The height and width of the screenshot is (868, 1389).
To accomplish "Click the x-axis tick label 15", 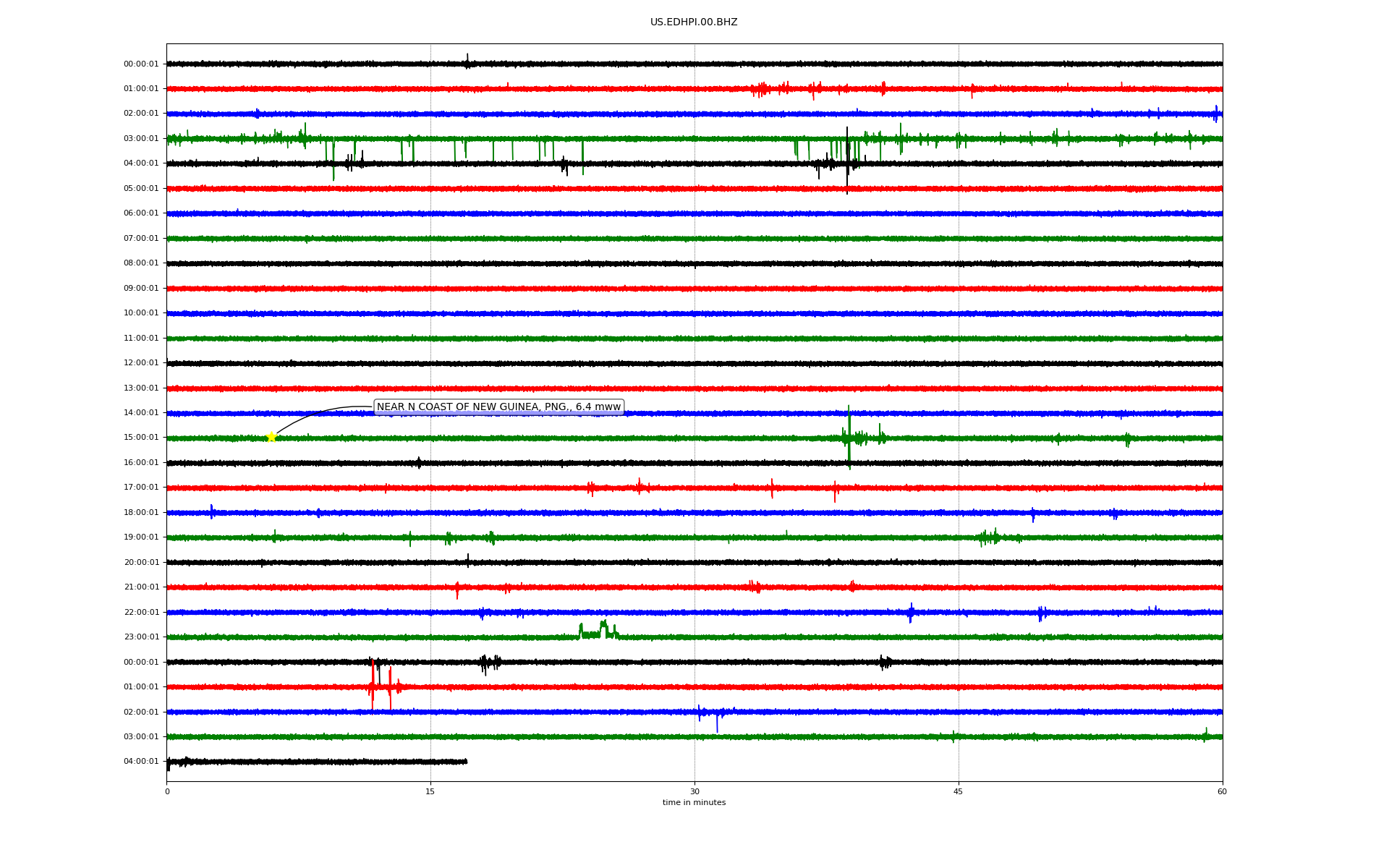I will pos(430,791).
